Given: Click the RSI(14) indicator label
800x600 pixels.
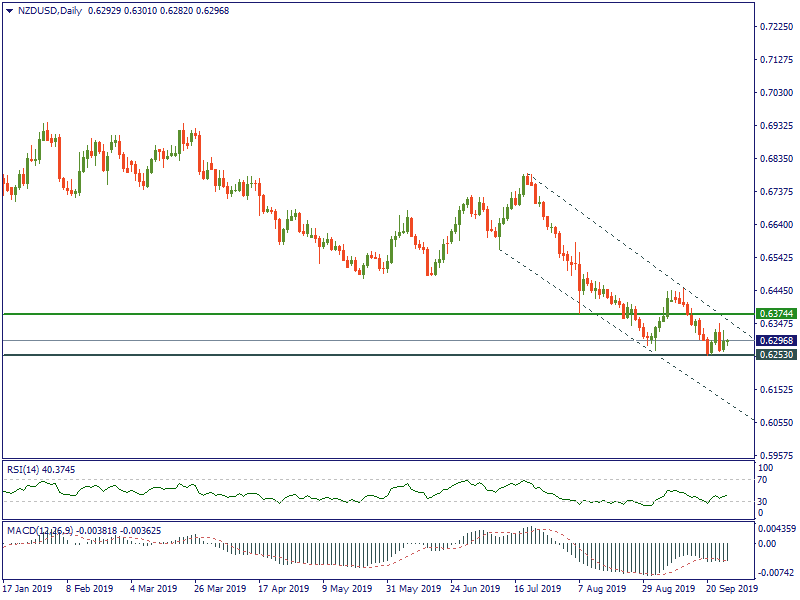Looking at the screenshot, I should click(26, 468).
